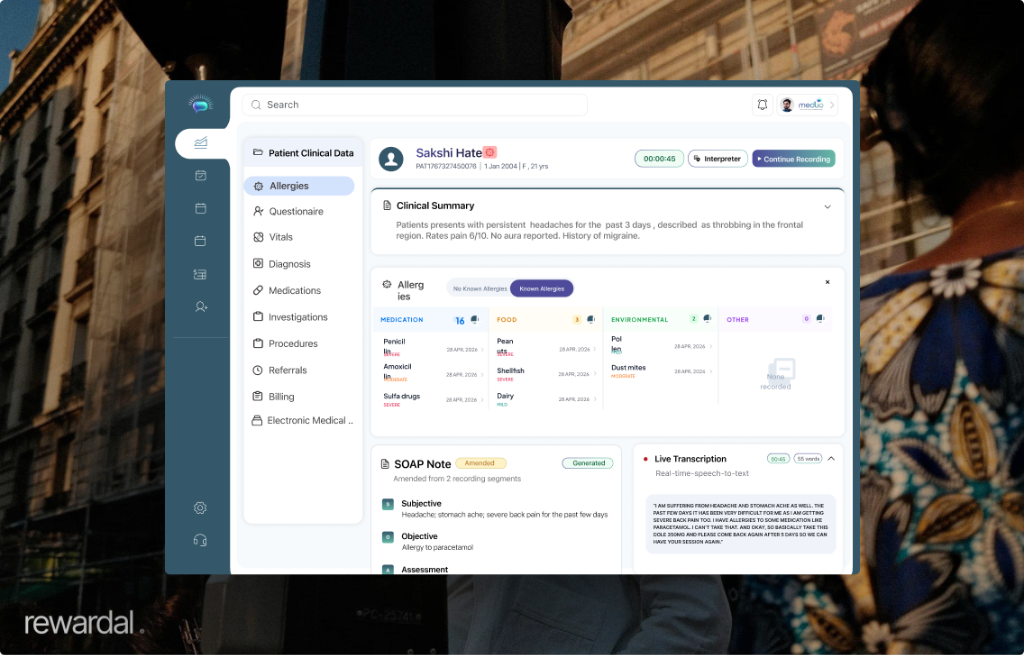Viewport: 1024px width, 655px height.
Task: Open the add-user sidebar icon
Action: point(200,306)
